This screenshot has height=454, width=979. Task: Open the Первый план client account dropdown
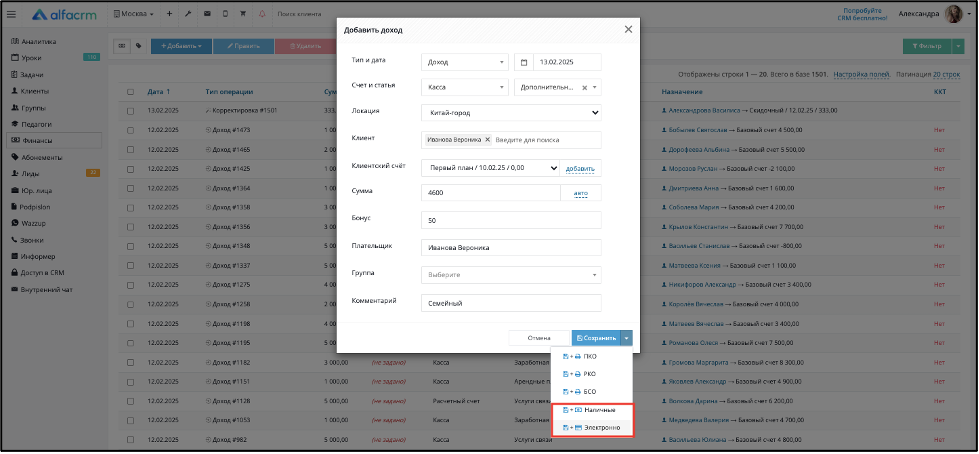[491, 168]
